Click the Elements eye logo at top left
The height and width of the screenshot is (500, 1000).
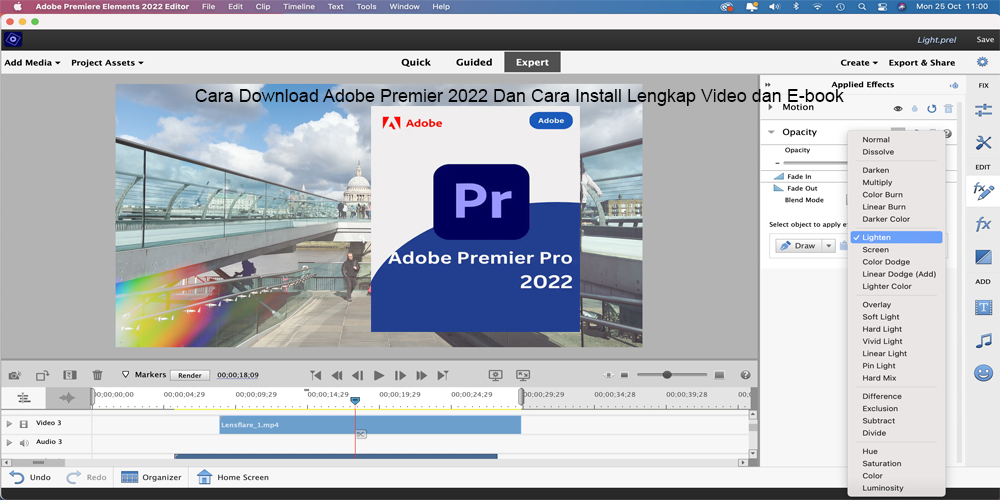[13, 40]
